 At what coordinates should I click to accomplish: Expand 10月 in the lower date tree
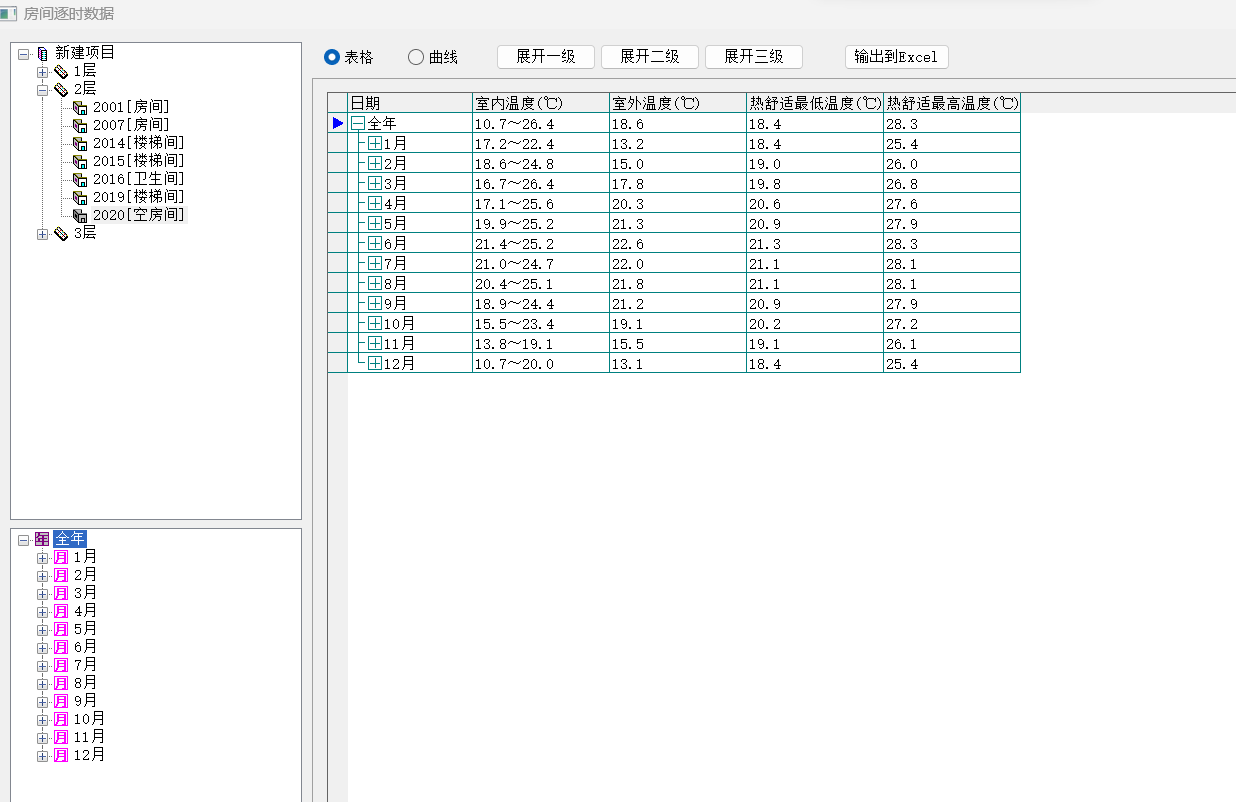pos(42,720)
